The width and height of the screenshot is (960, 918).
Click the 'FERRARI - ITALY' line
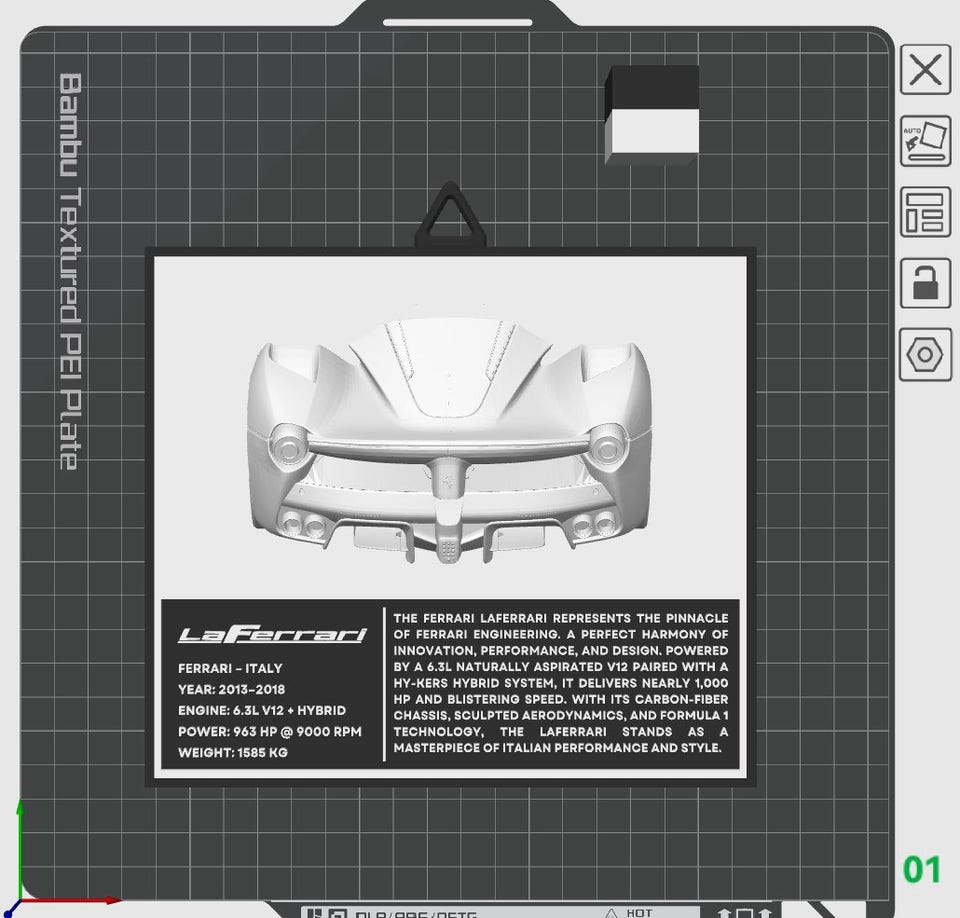tap(230, 668)
